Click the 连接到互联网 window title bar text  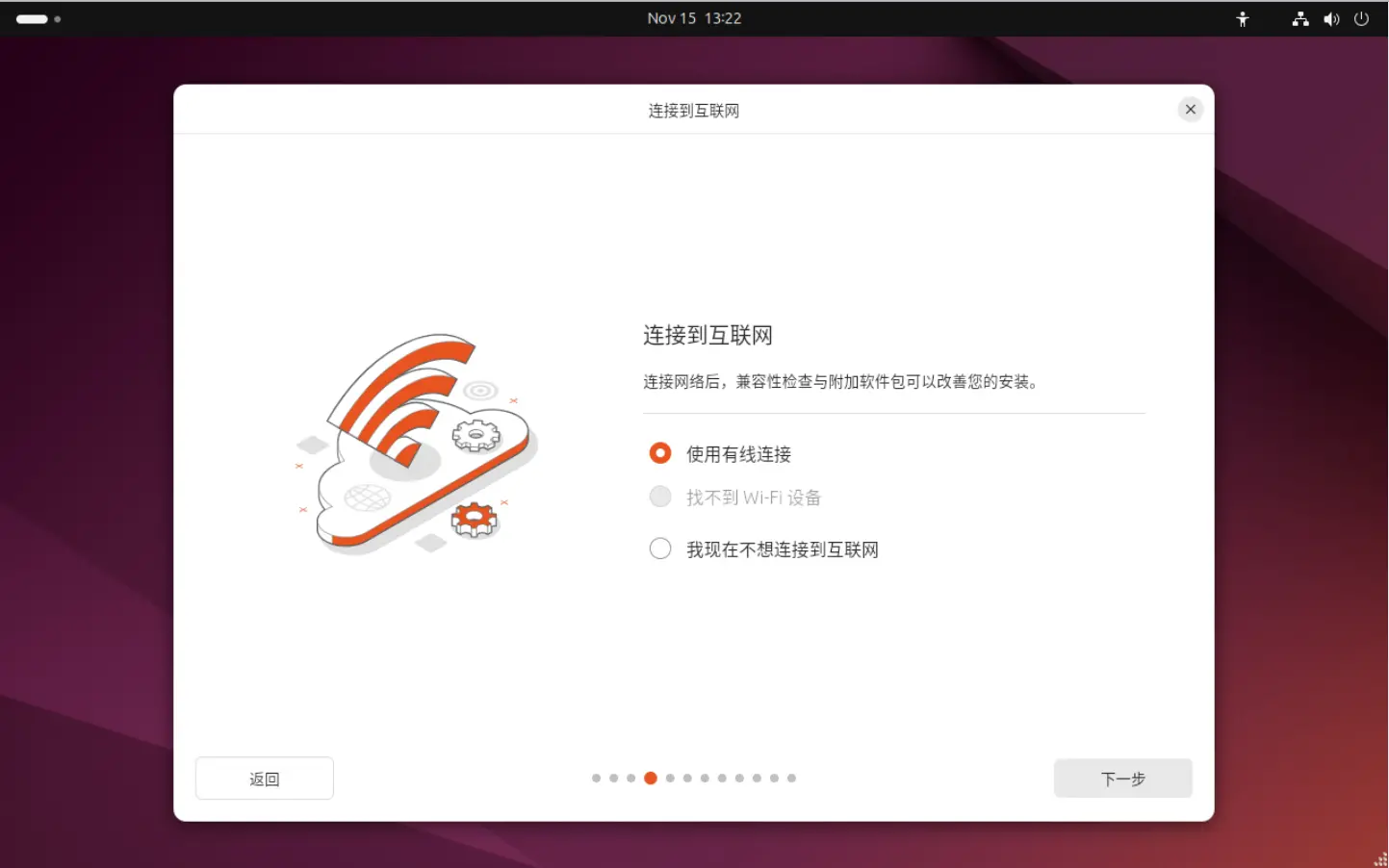click(x=693, y=111)
